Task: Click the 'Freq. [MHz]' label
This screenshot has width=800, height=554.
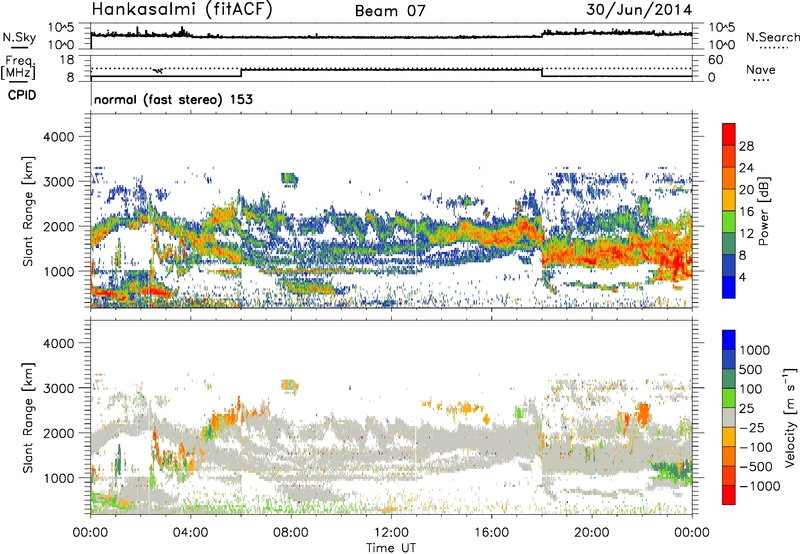Action: pos(18,68)
